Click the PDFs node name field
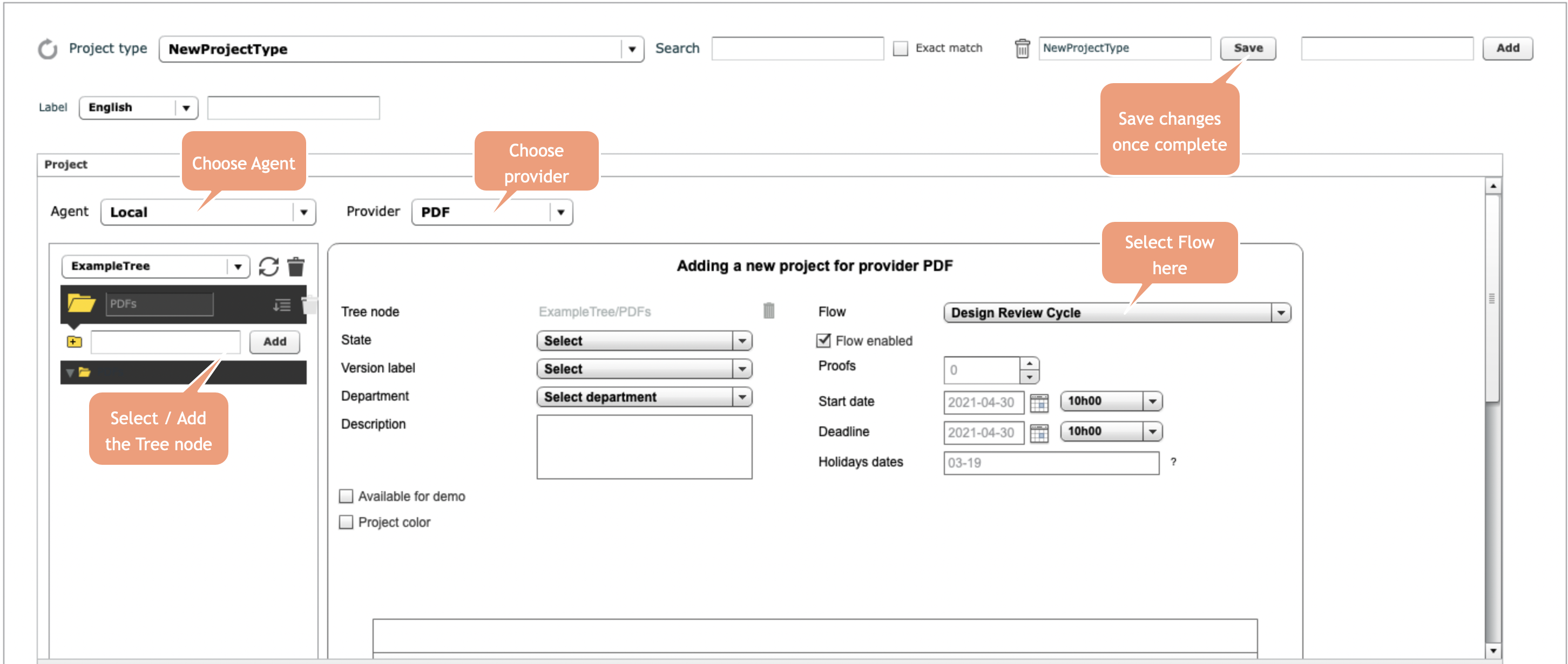 click(x=159, y=304)
